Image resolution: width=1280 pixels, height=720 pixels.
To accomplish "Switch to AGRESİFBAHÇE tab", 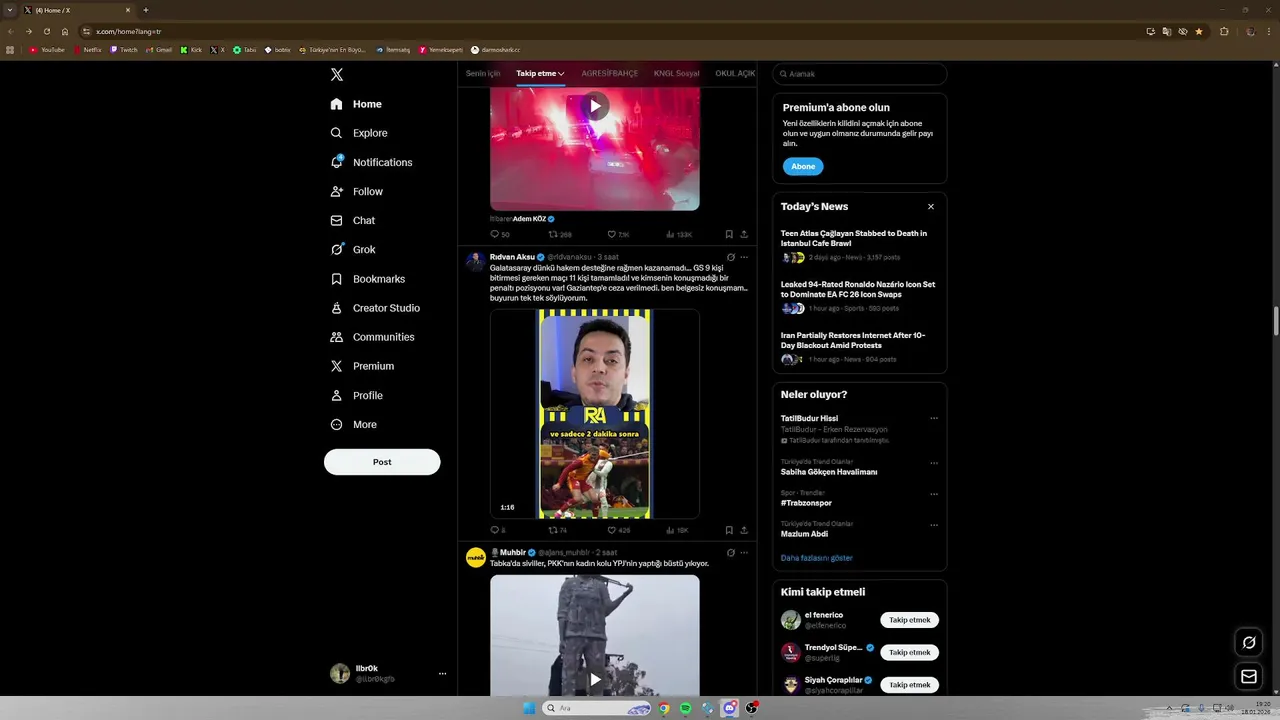I will coord(610,73).
